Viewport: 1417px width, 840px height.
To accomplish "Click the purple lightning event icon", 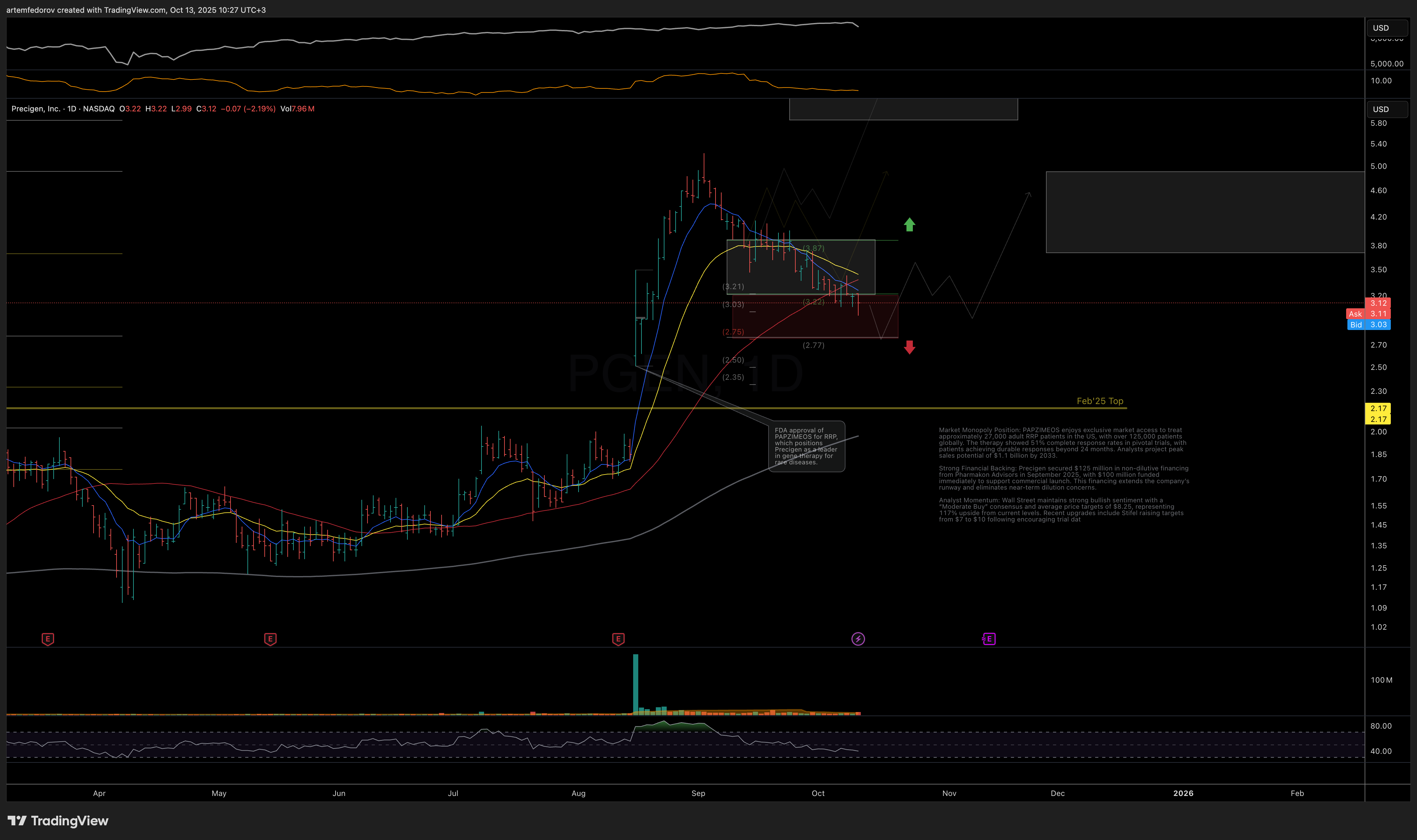I will (x=858, y=639).
